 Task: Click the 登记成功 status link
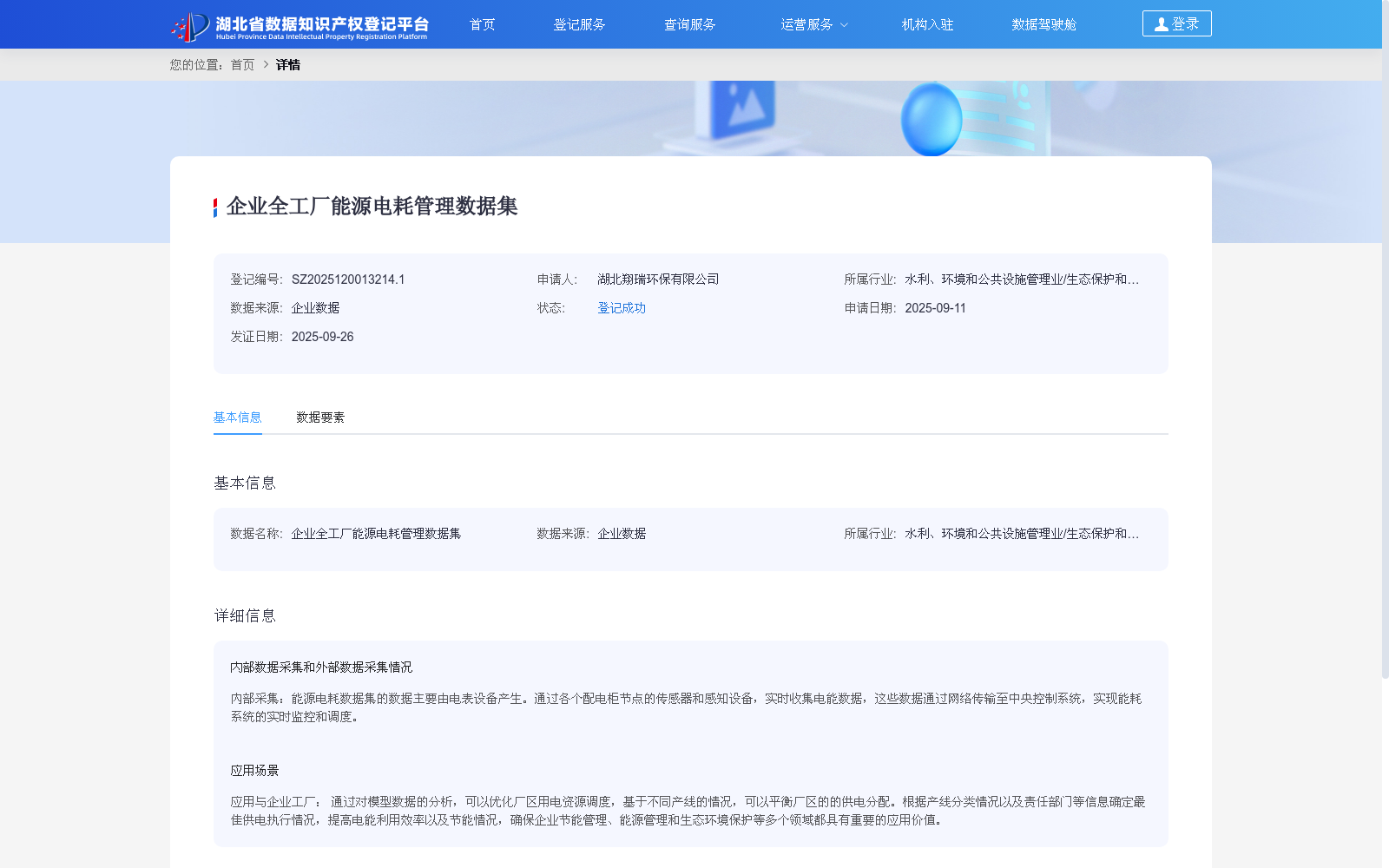point(622,308)
